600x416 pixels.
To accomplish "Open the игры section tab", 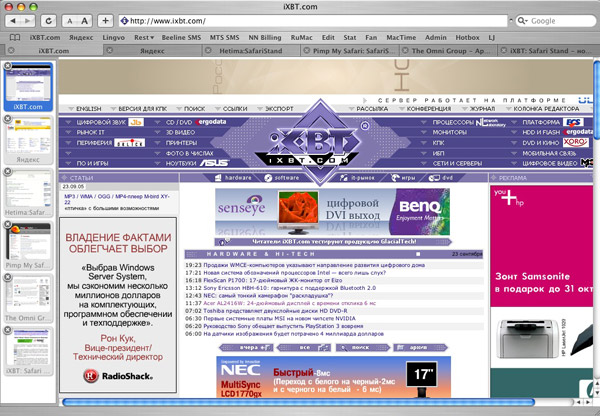I will [403, 178].
